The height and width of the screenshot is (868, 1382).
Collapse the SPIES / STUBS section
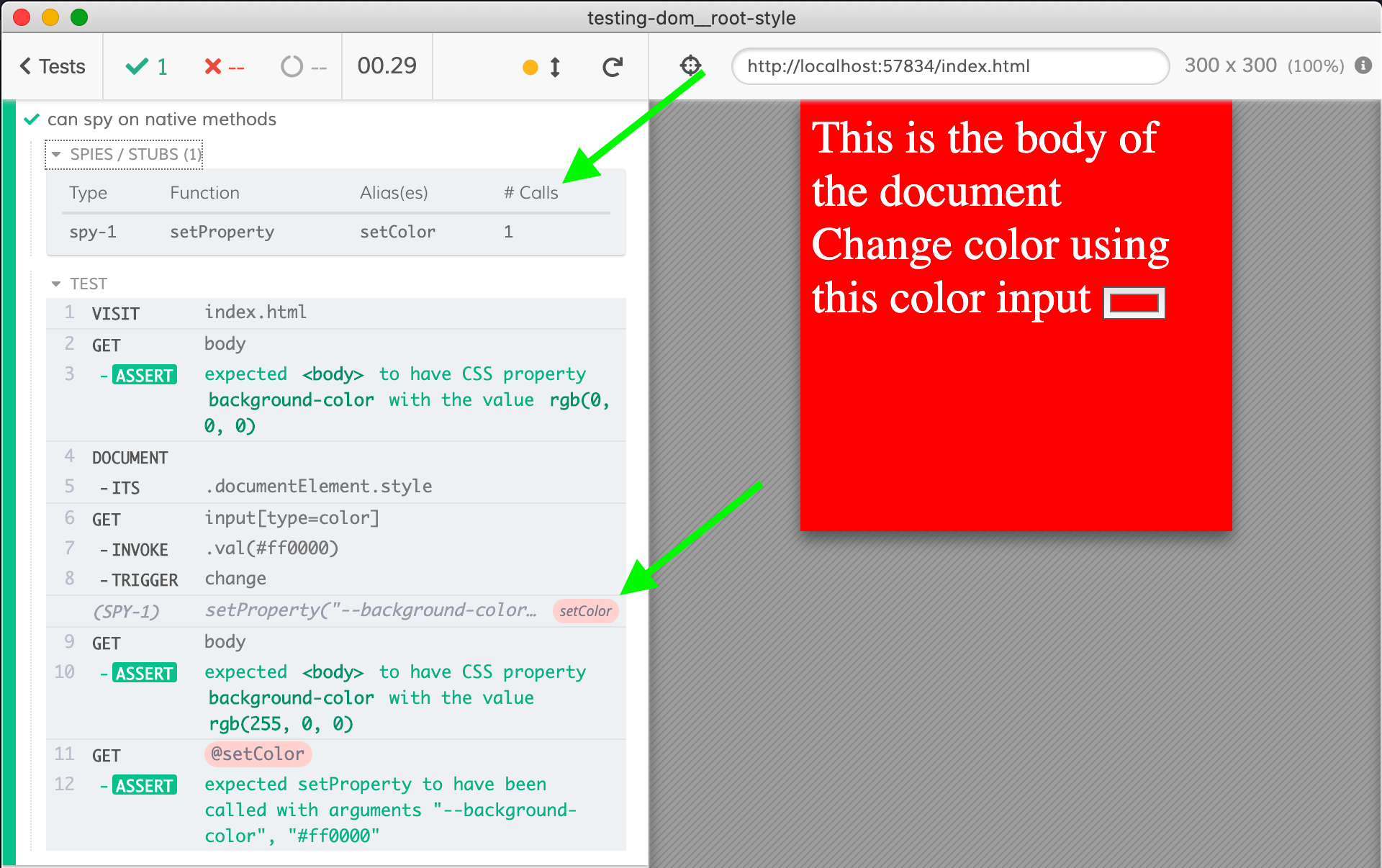(123, 154)
